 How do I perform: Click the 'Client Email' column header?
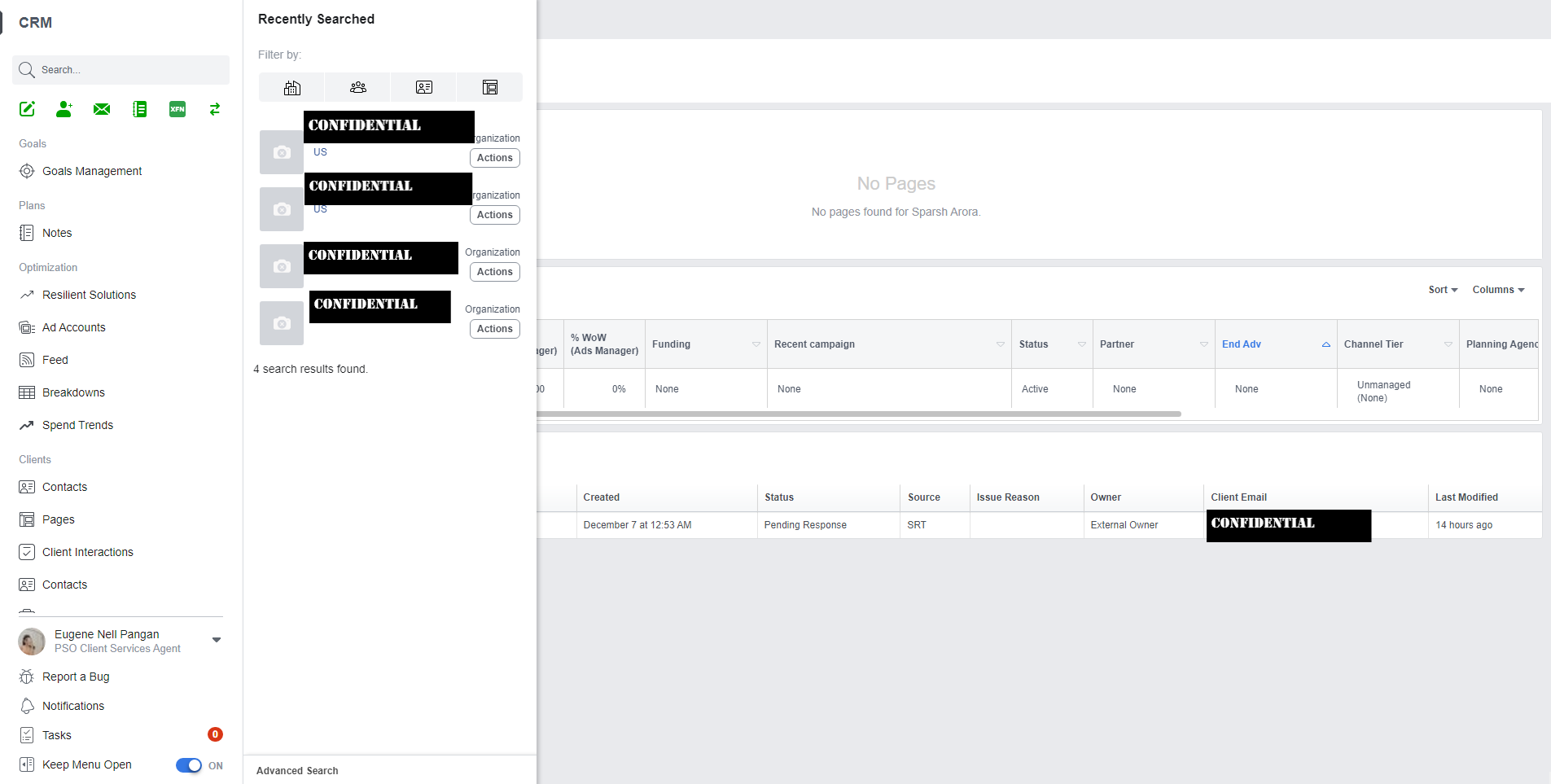(x=1239, y=497)
